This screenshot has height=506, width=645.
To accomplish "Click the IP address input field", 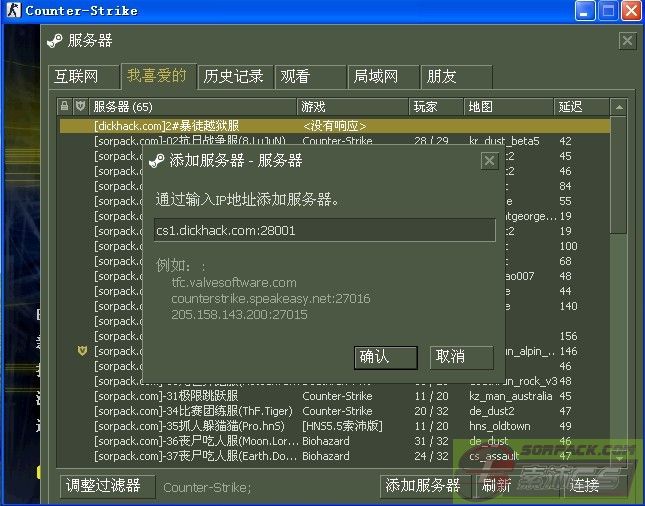I will pyautogui.click(x=324, y=230).
